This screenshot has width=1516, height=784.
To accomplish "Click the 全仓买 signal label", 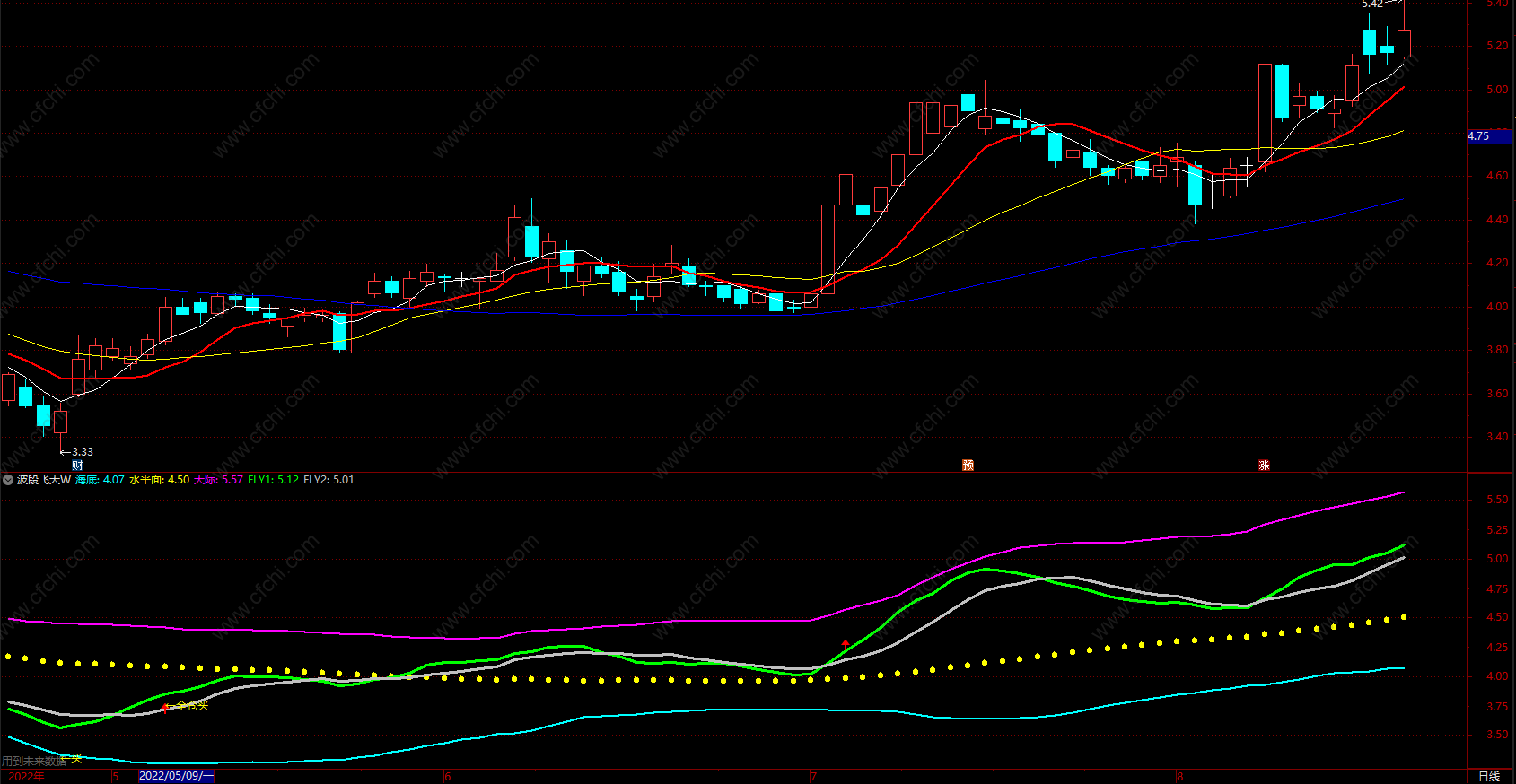I will tap(191, 706).
